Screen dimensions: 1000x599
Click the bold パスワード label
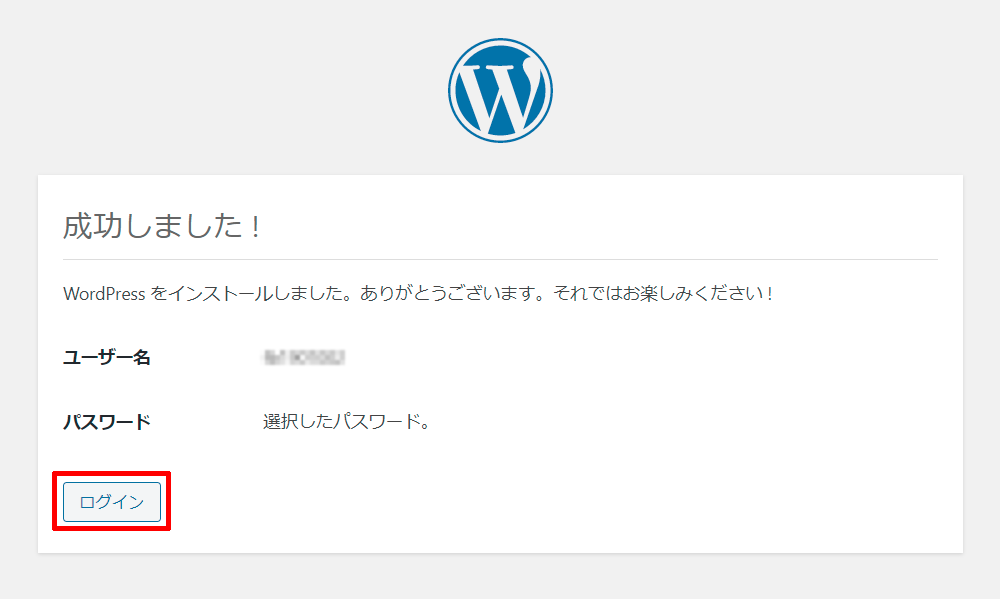pyautogui.click(x=107, y=421)
